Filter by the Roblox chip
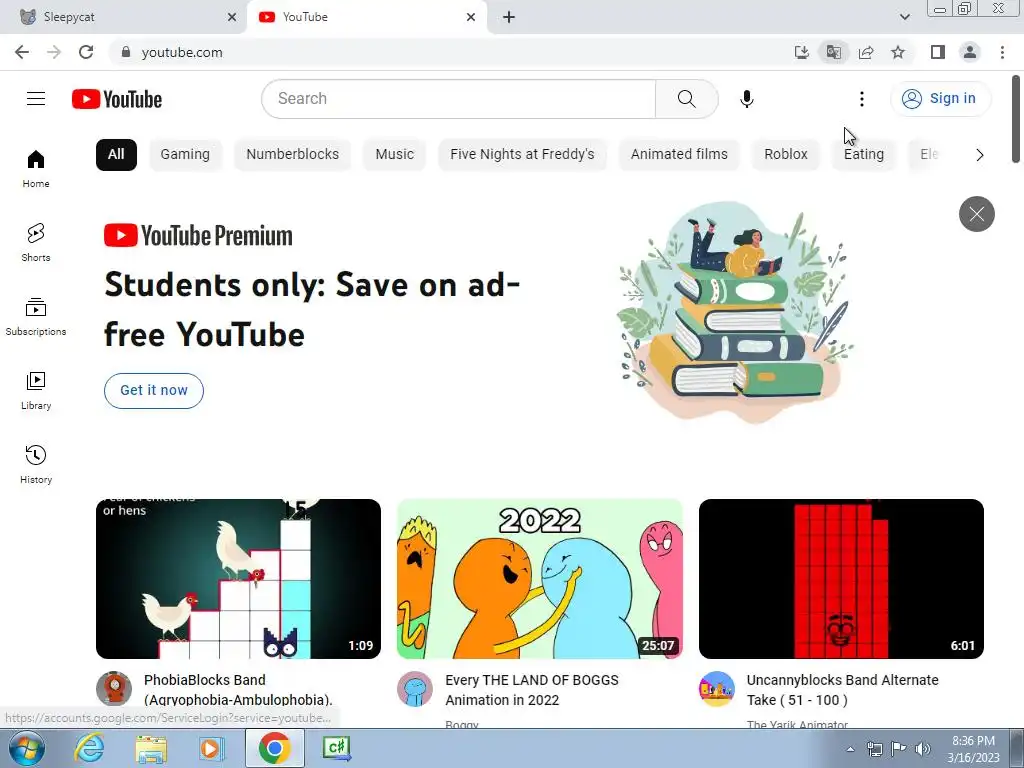This screenshot has width=1024, height=768. click(786, 155)
